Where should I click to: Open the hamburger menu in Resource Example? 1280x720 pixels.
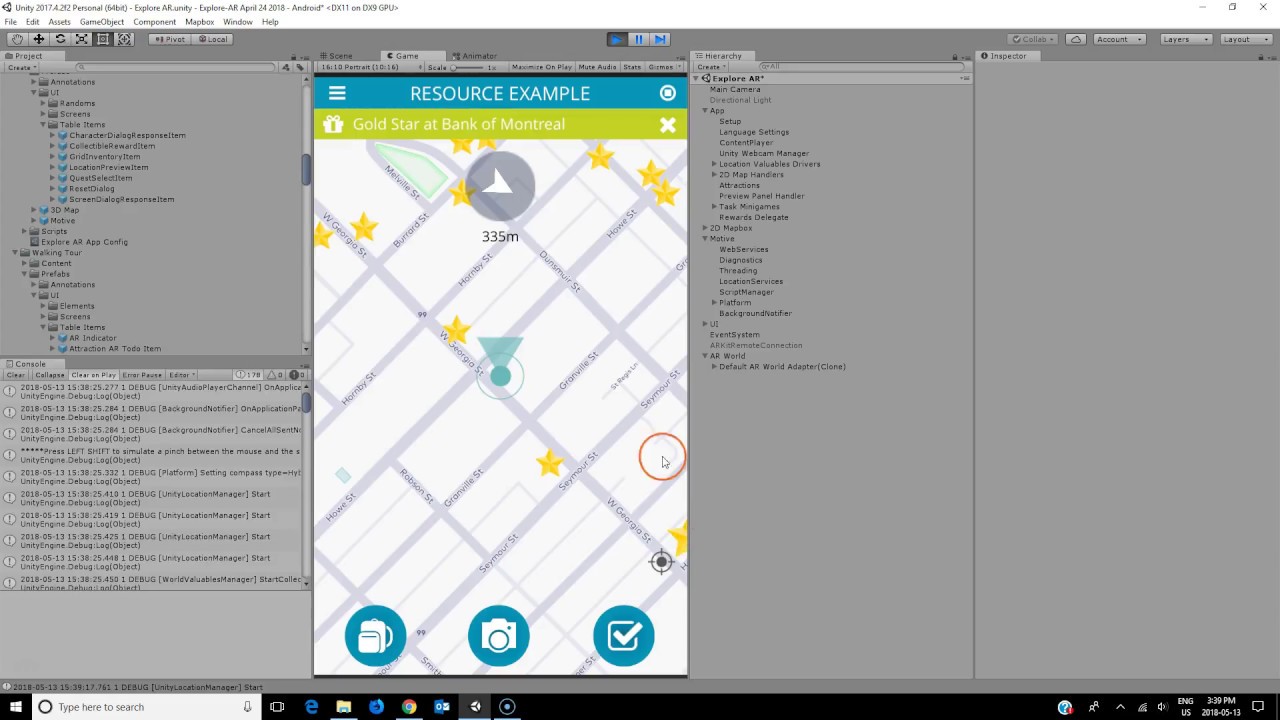click(x=337, y=93)
